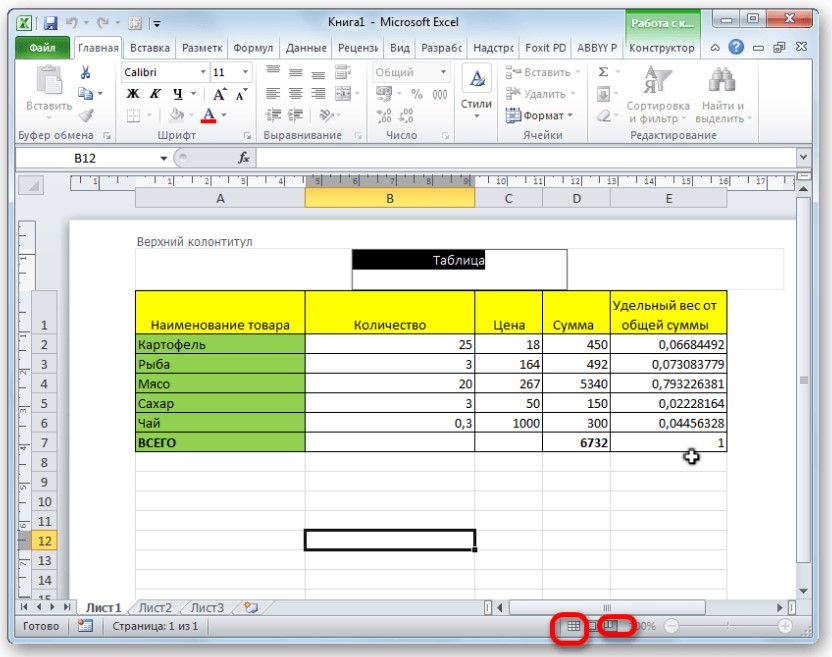Click the AutoSum sigma icon
Image resolution: width=832 pixels, height=657 pixels.
click(x=603, y=72)
